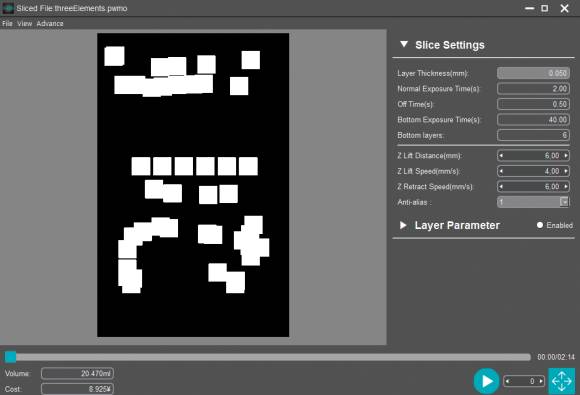The width and height of the screenshot is (580, 395).
Task: Start layer preview playback with play button
Action: pyautogui.click(x=486, y=381)
